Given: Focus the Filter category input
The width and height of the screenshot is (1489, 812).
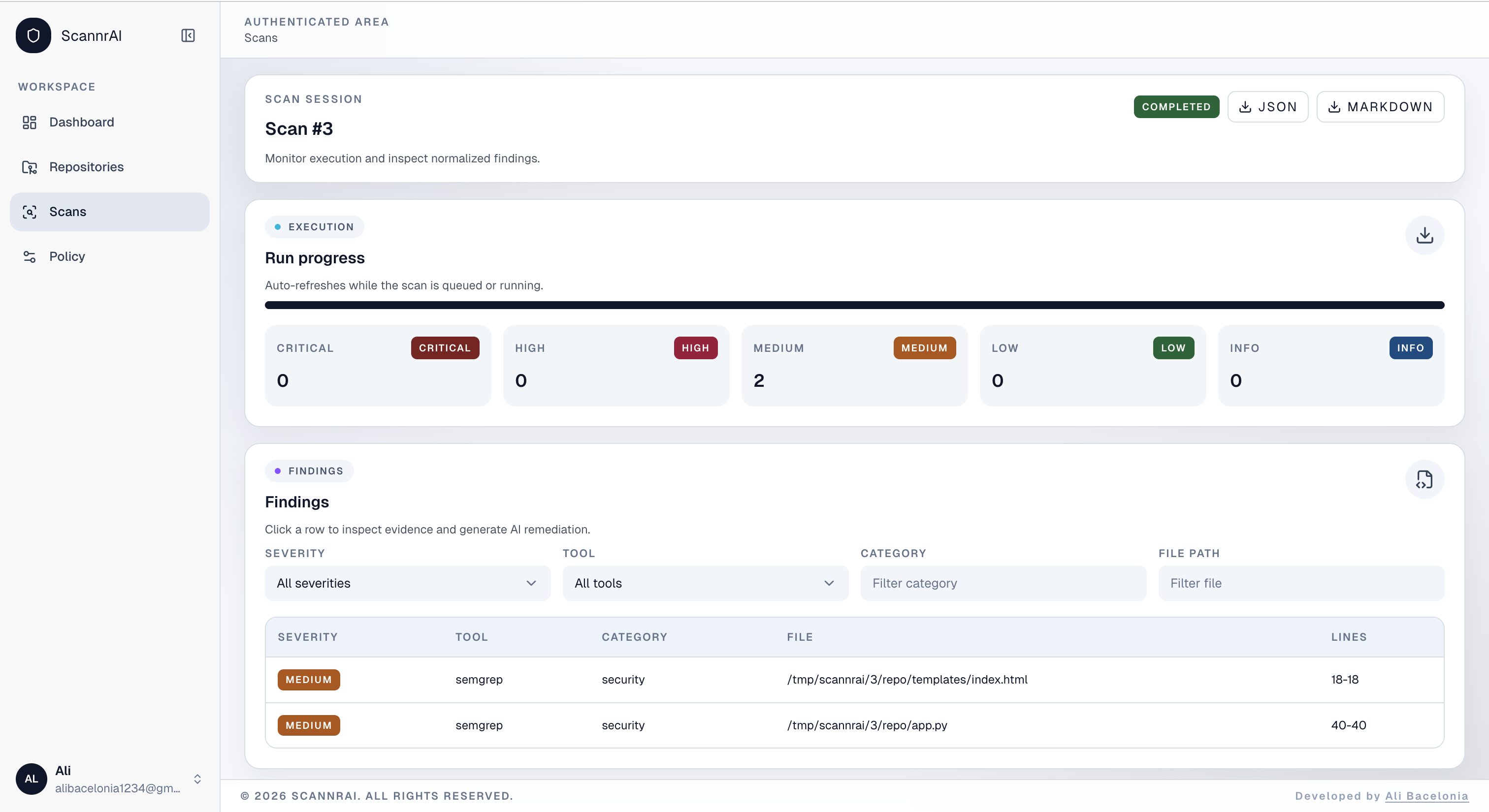Looking at the screenshot, I should point(1003,583).
